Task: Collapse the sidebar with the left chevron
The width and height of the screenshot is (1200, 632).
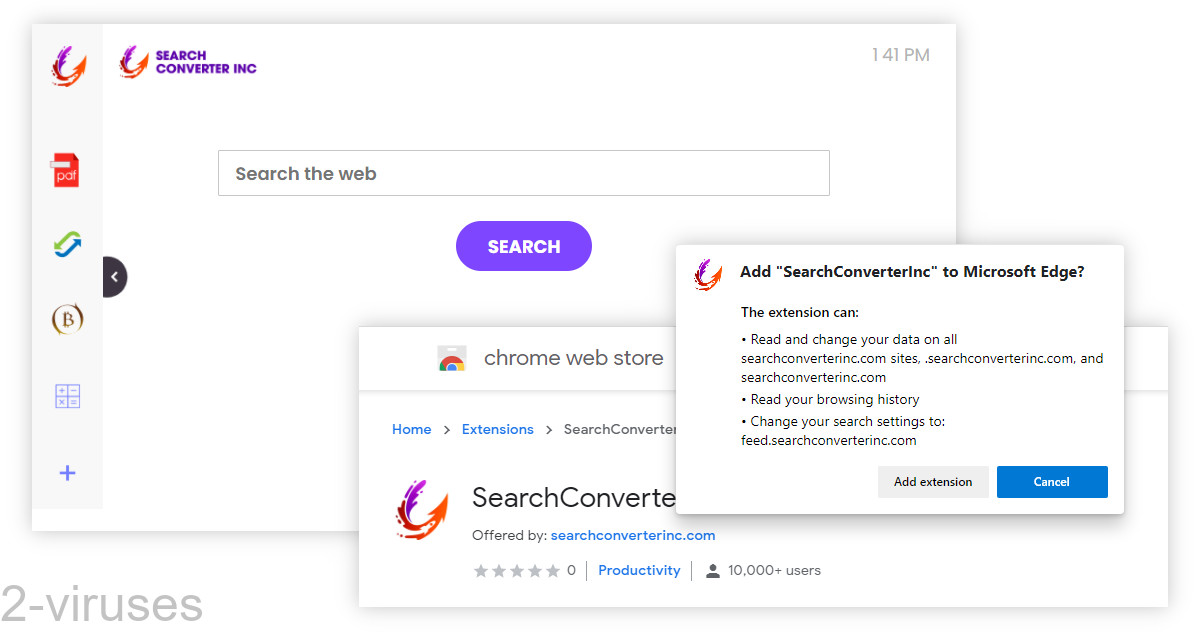Action: [x=113, y=276]
